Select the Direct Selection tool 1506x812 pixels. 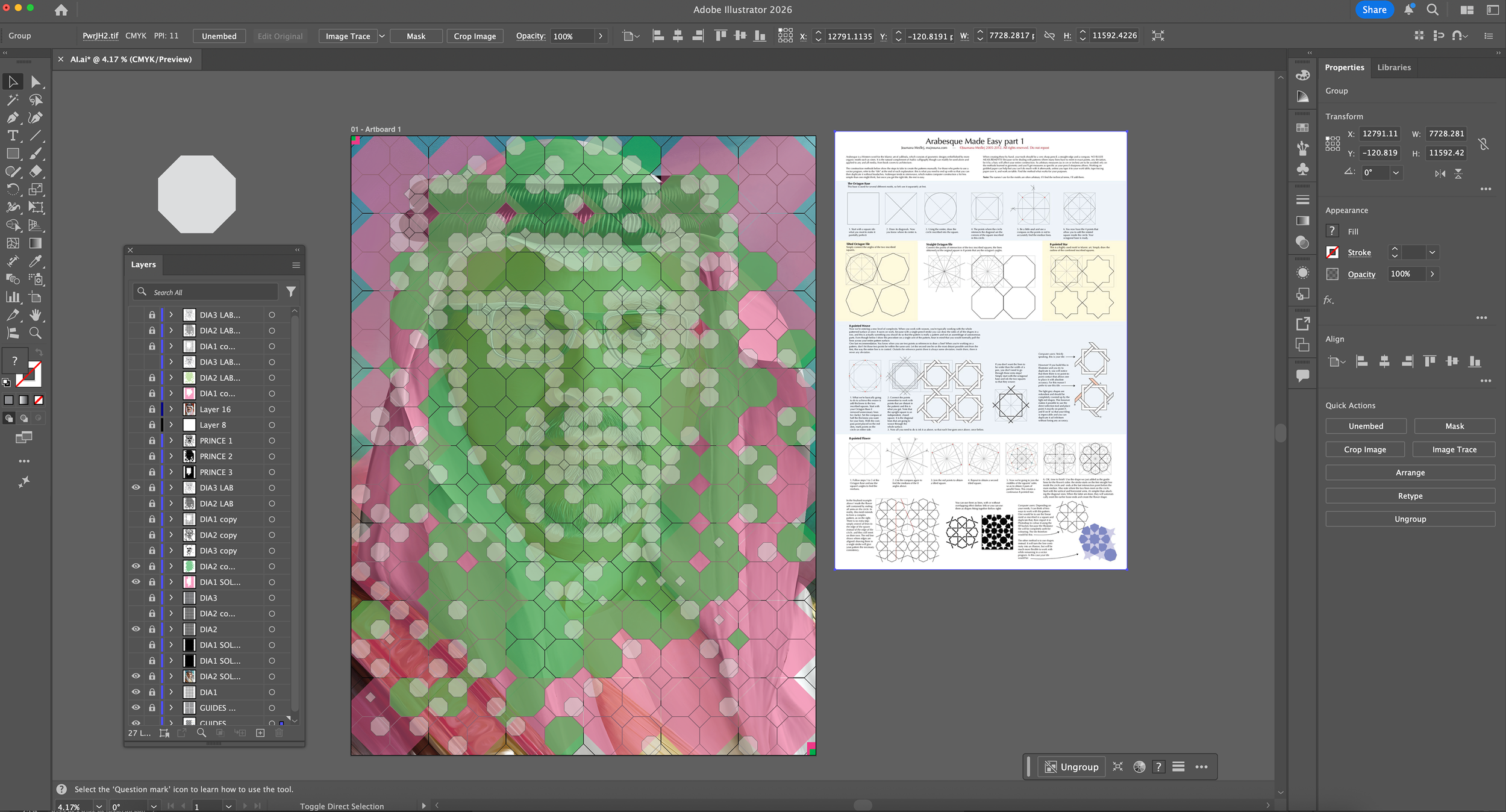(36, 81)
